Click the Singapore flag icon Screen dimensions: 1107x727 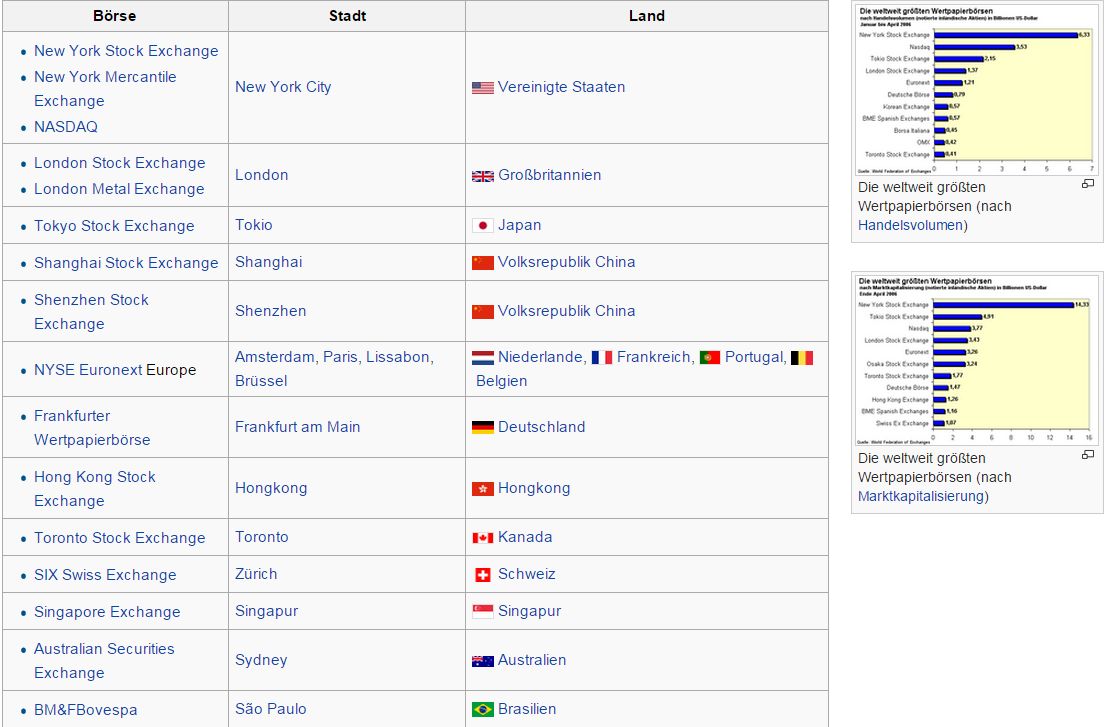click(x=483, y=611)
